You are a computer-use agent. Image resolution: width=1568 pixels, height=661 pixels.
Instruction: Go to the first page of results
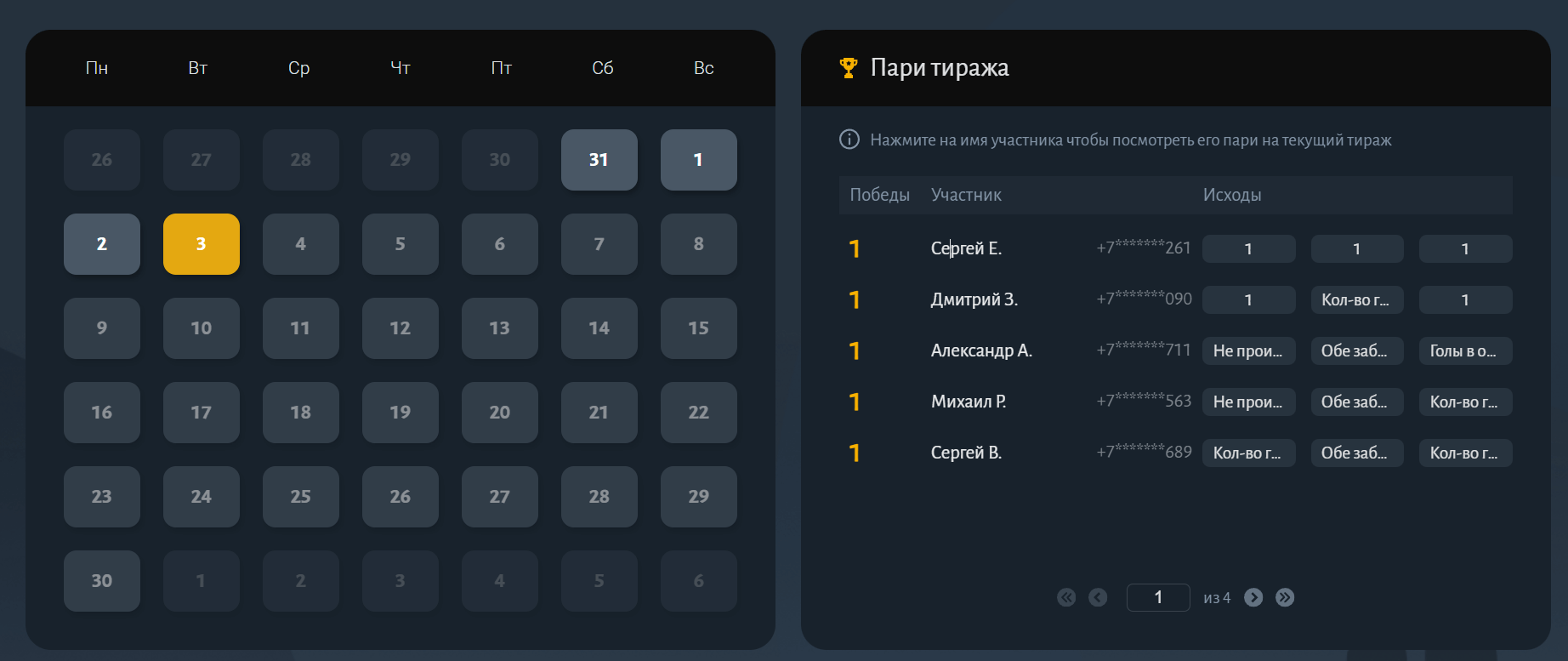pyautogui.click(x=1066, y=597)
